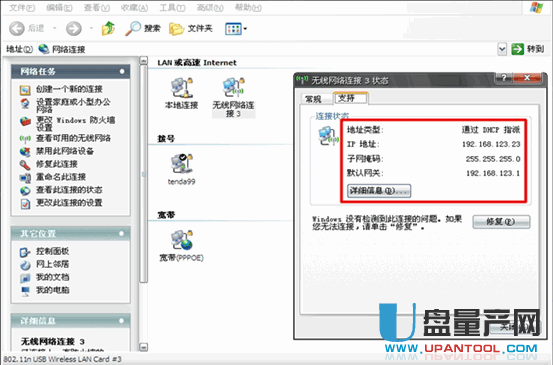Image resolution: width=553 pixels, height=365 pixels.
Task: Click the sidebar vertical scrollbar thumb
Action: click(143, 174)
